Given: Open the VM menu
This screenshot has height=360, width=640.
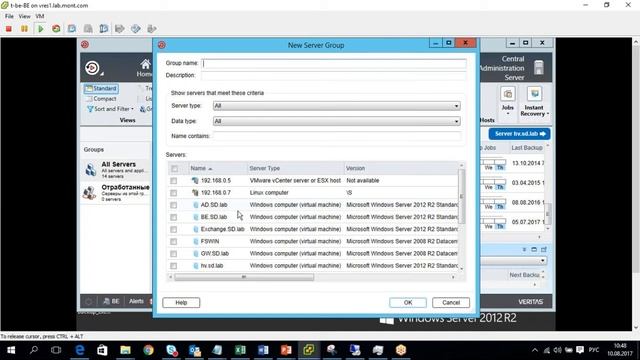Looking at the screenshot, I should click(40, 16).
